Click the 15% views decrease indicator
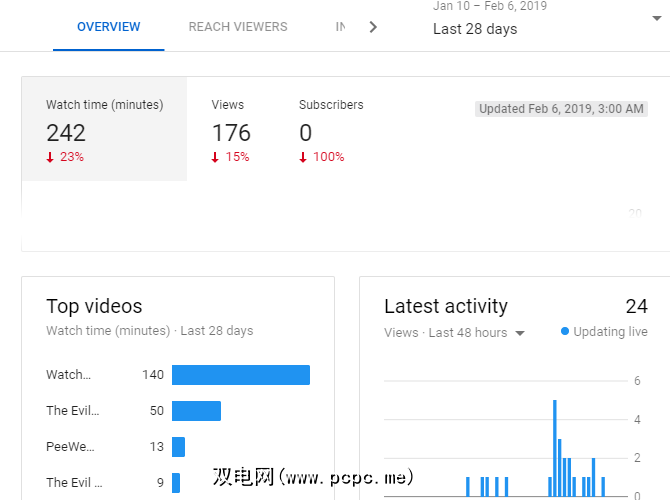The height and width of the screenshot is (500, 670). coord(230,157)
